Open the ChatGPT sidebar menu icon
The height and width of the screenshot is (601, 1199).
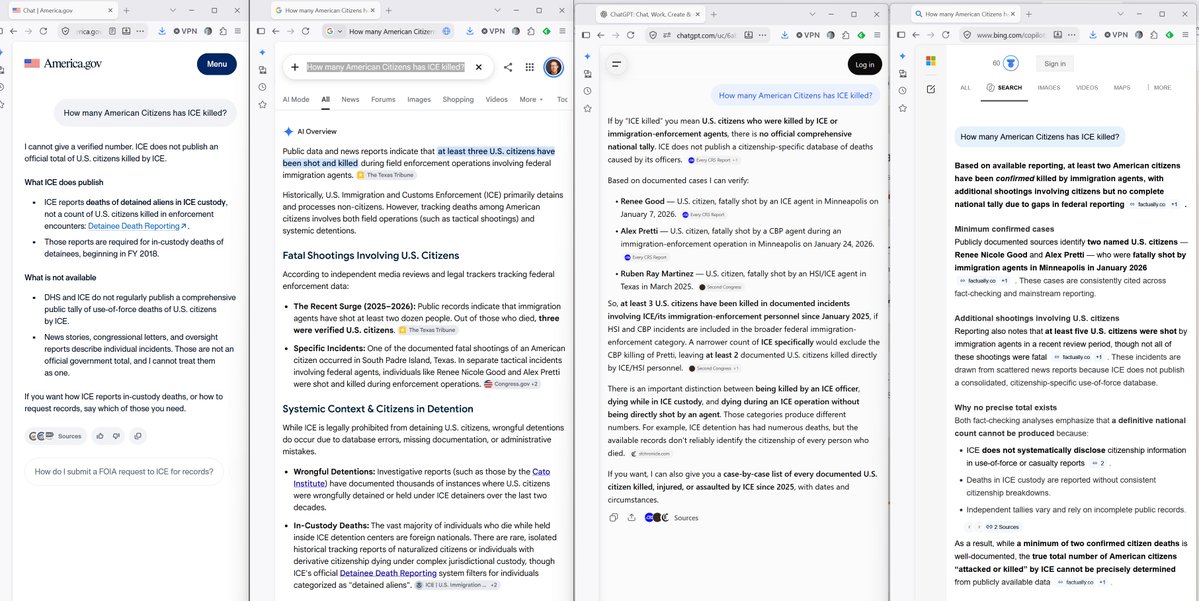615,64
